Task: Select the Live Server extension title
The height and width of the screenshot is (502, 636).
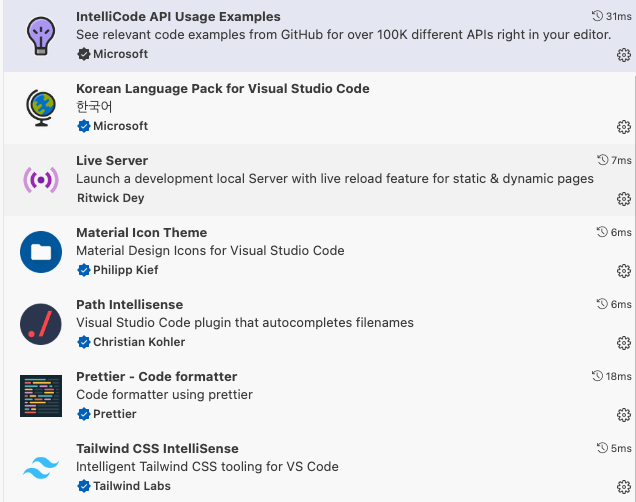Action: tap(112, 161)
